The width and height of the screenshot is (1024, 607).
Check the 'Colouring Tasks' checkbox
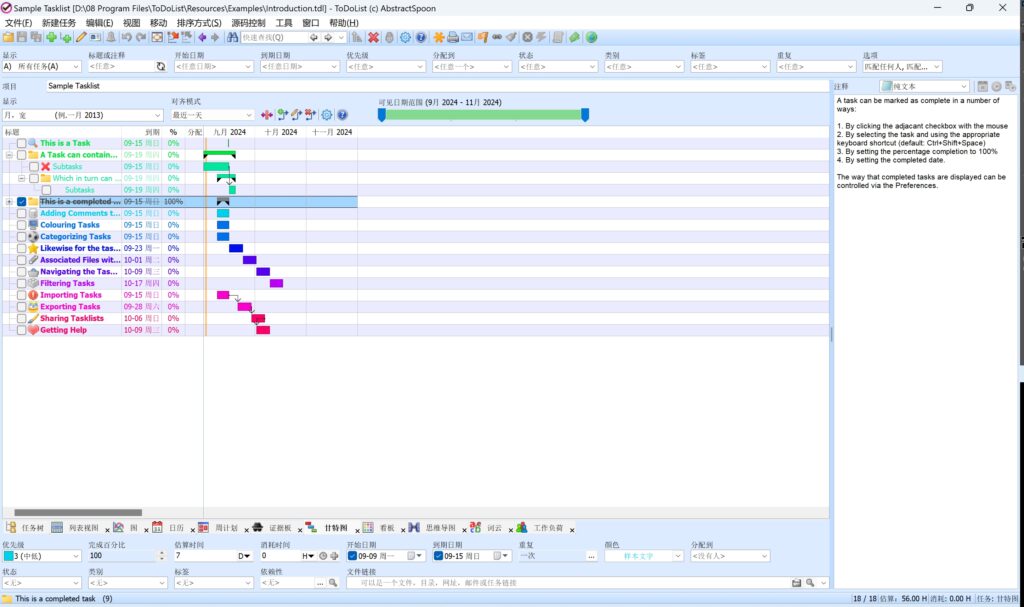click(22, 225)
